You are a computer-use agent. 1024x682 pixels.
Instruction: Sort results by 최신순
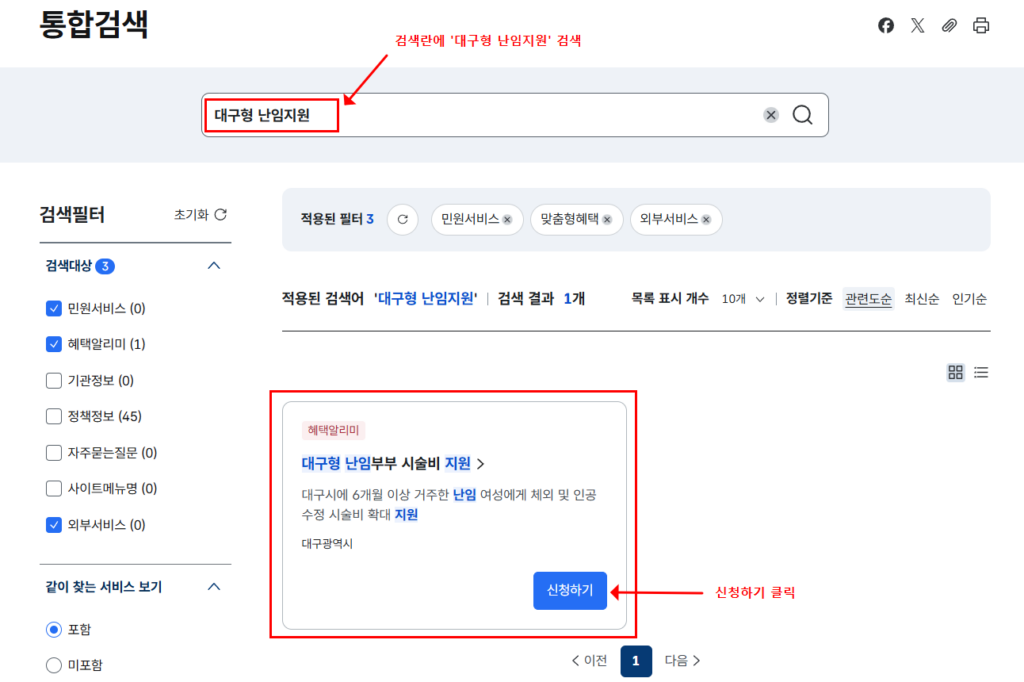pos(920,298)
